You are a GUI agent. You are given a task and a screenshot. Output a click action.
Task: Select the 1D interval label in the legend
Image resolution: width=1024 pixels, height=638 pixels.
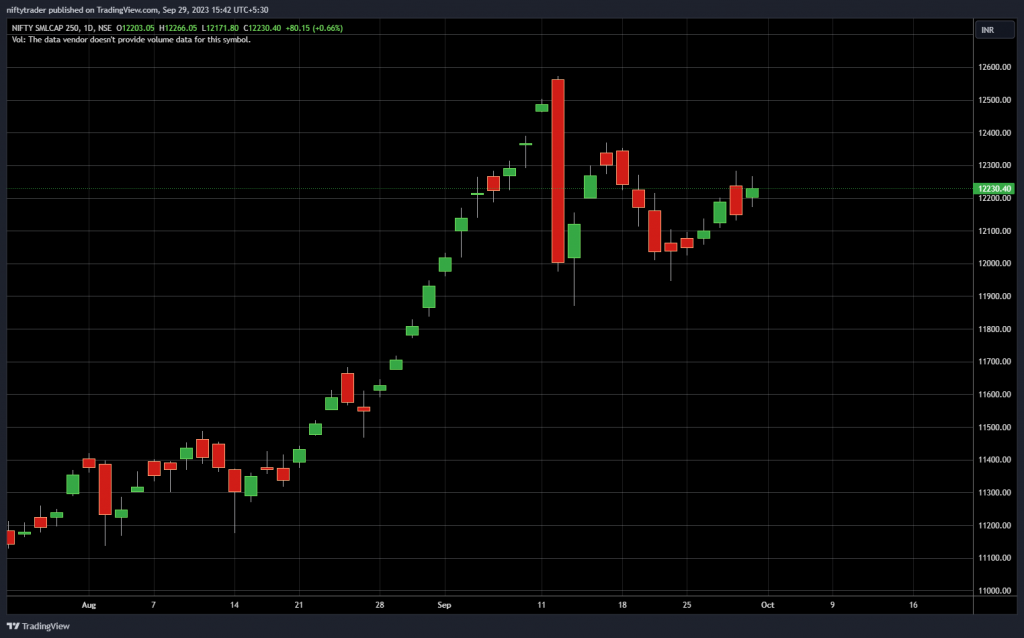pos(88,28)
